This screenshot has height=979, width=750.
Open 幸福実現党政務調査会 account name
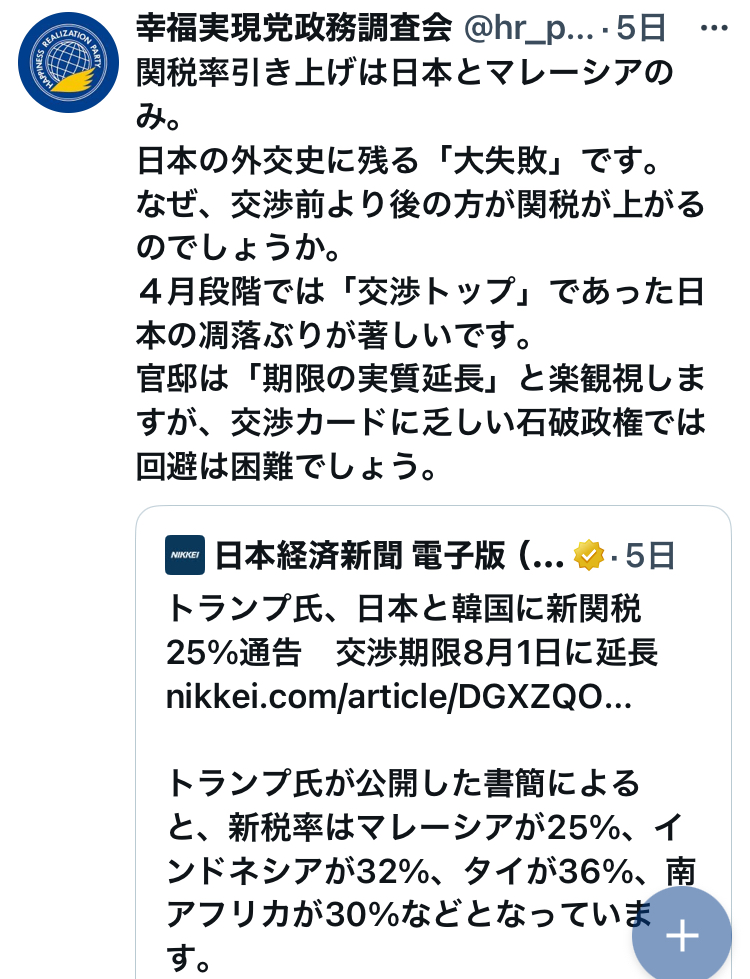tap(294, 28)
